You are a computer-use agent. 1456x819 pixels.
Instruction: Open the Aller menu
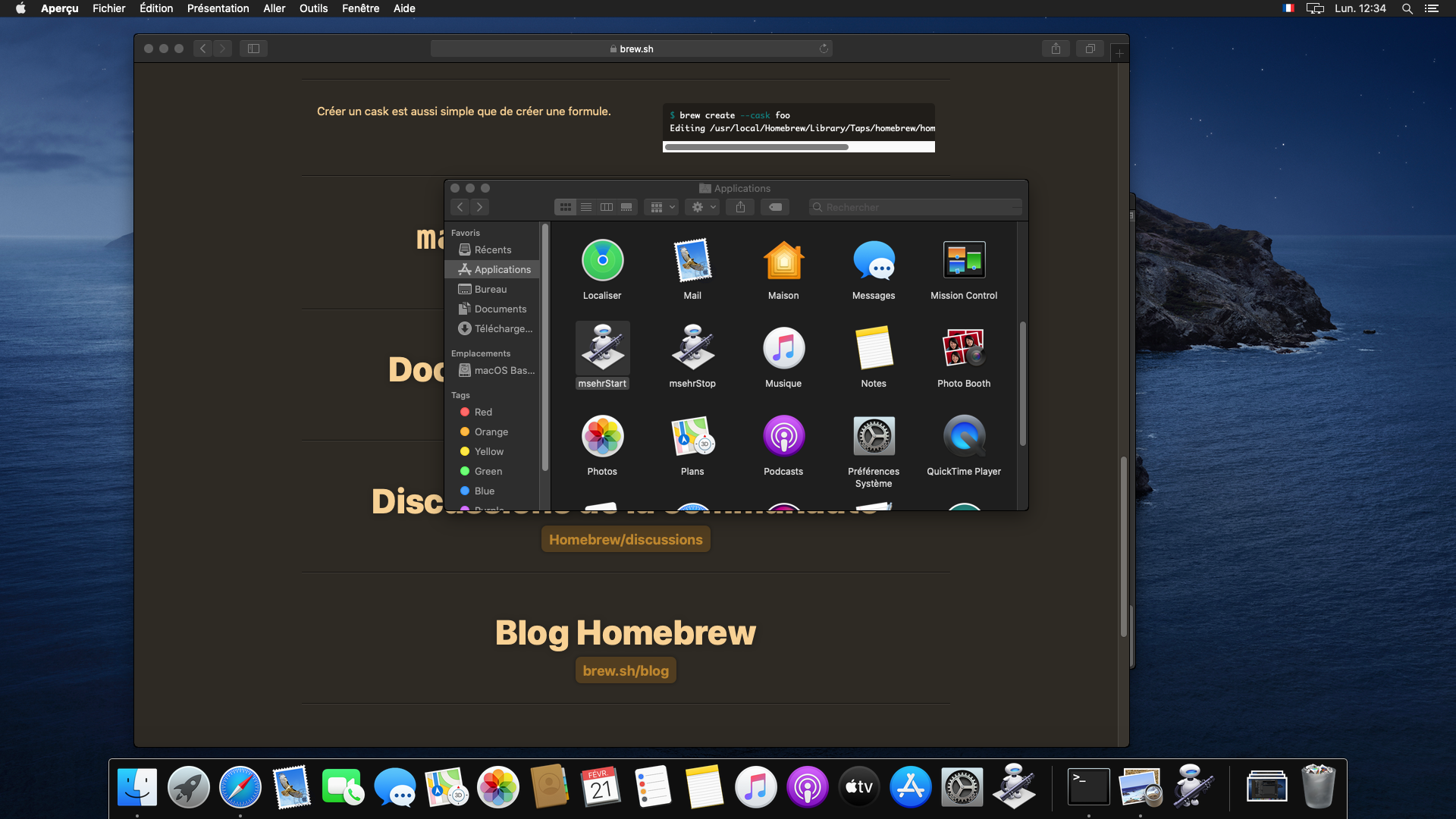point(274,8)
